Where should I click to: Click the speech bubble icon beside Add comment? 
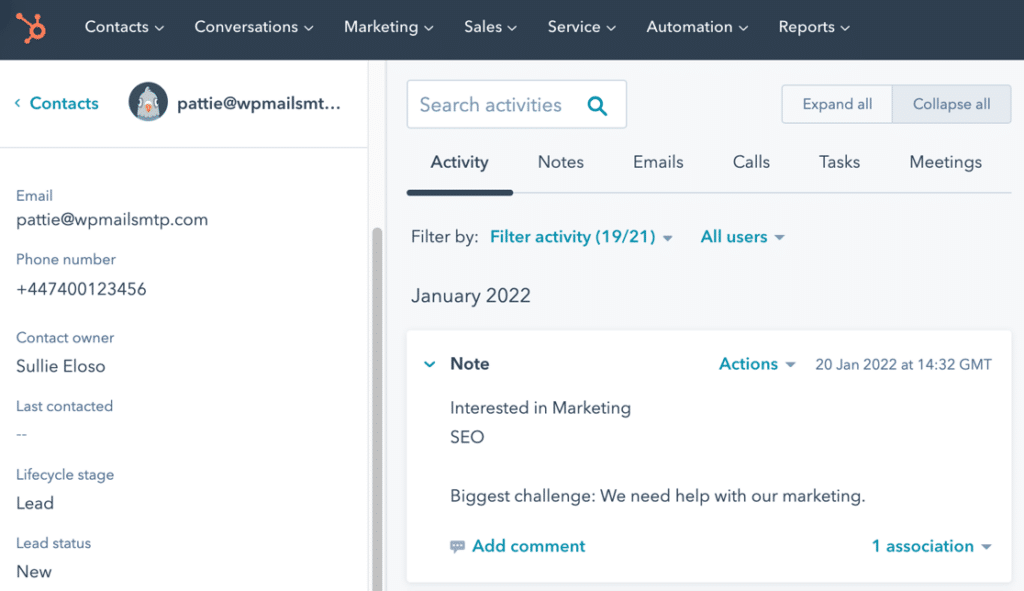(x=459, y=546)
